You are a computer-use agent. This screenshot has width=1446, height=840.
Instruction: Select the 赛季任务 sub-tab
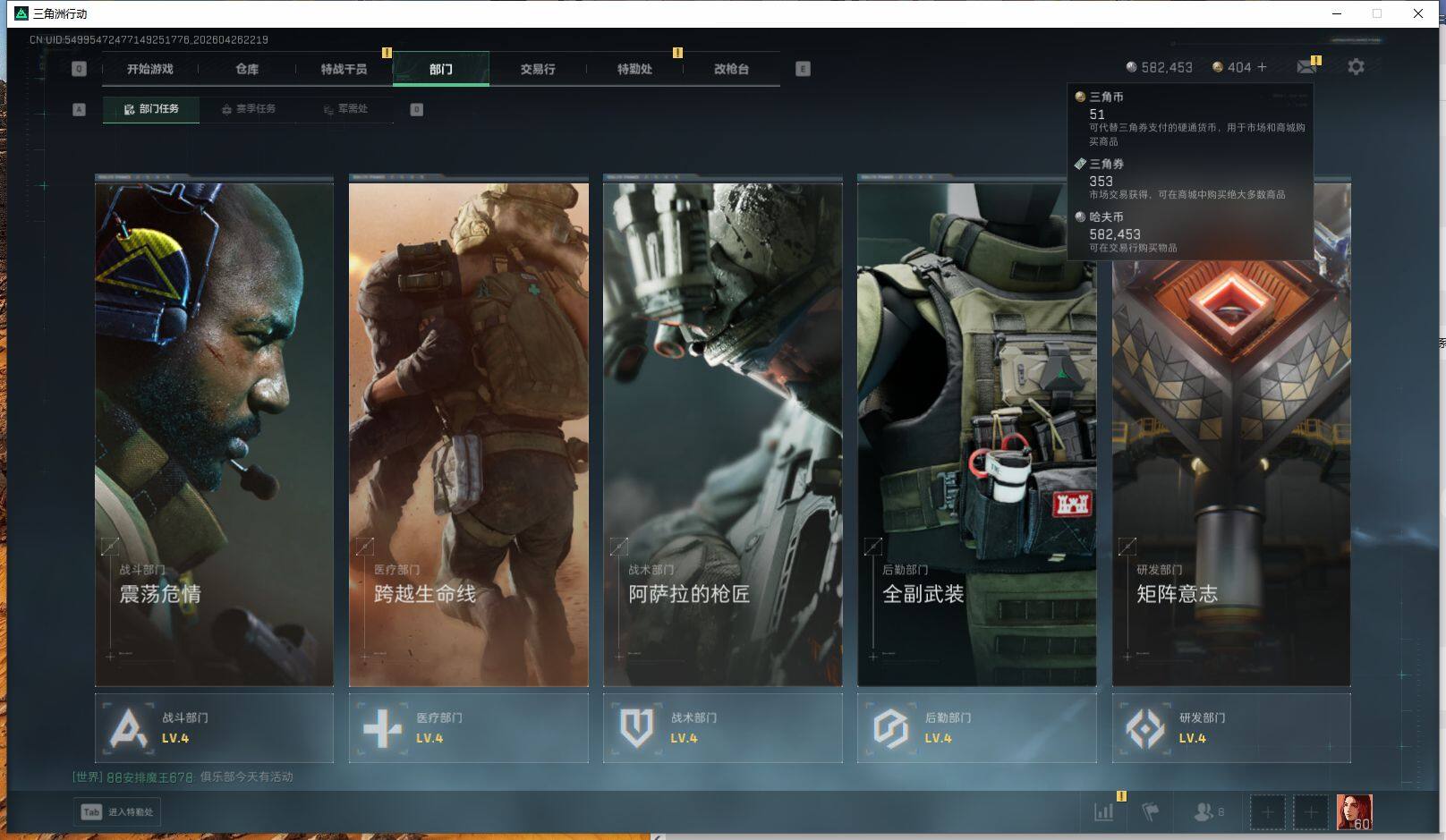[x=249, y=109]
